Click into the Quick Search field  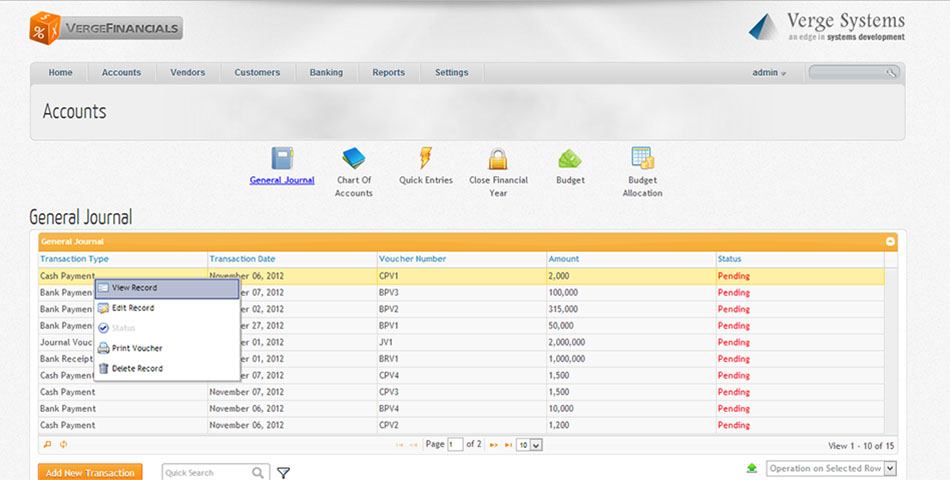coord(205,473)
